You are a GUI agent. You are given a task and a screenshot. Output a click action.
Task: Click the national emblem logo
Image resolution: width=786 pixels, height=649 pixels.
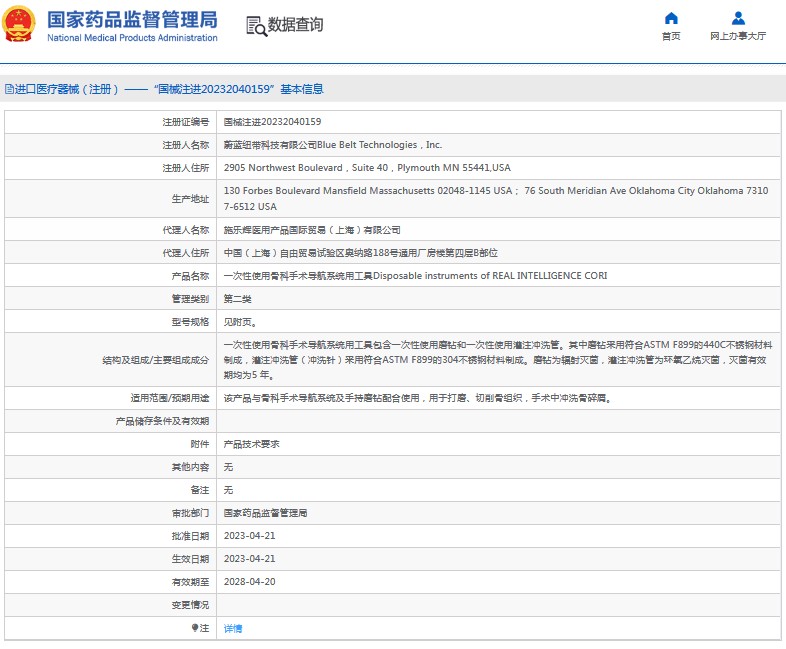pos(19,25)
